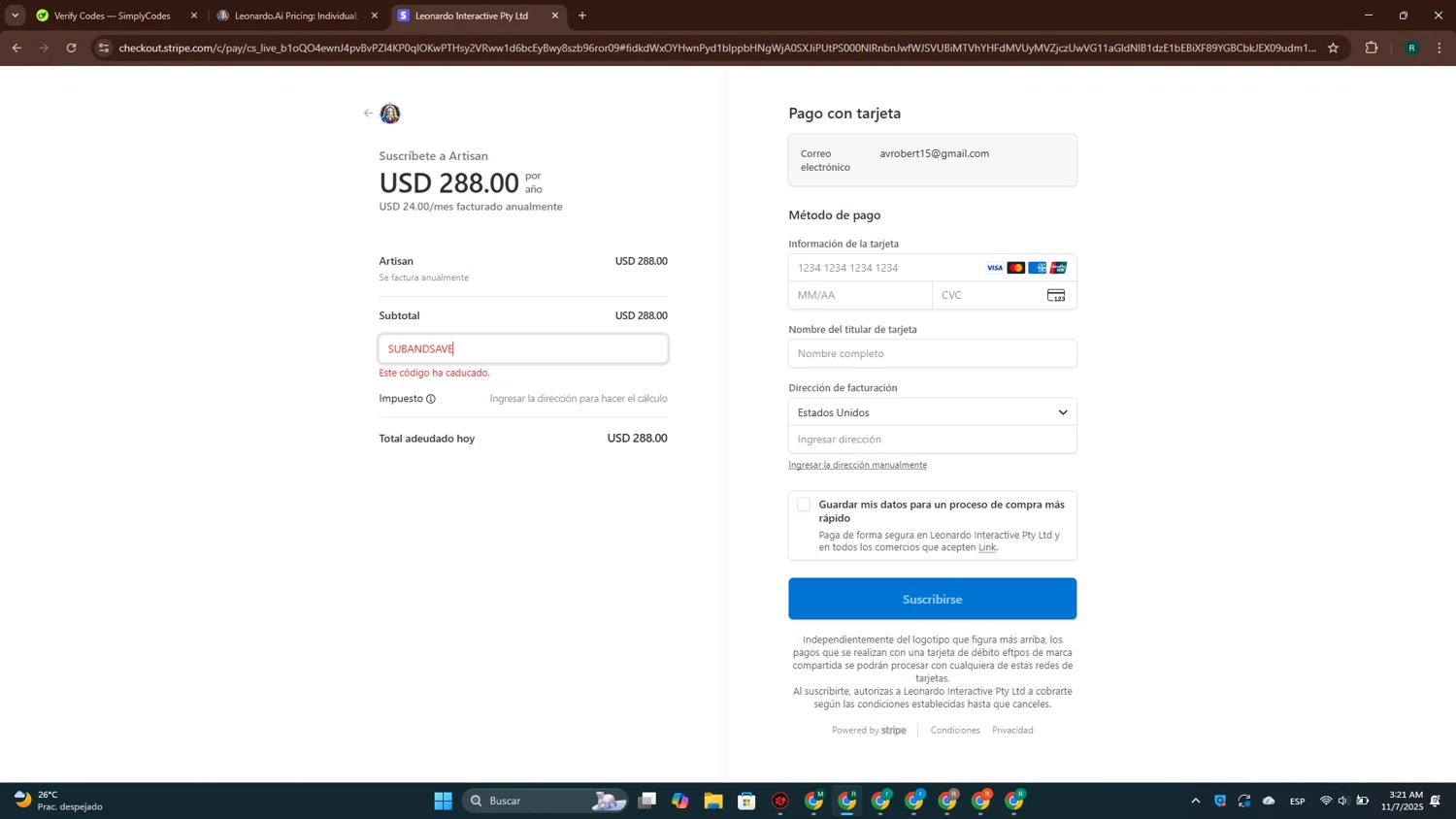Open the Privacidad footer link
The width and height of the screenshot is (1456, 819).
pyautogui.click(x=1012, y=730)
